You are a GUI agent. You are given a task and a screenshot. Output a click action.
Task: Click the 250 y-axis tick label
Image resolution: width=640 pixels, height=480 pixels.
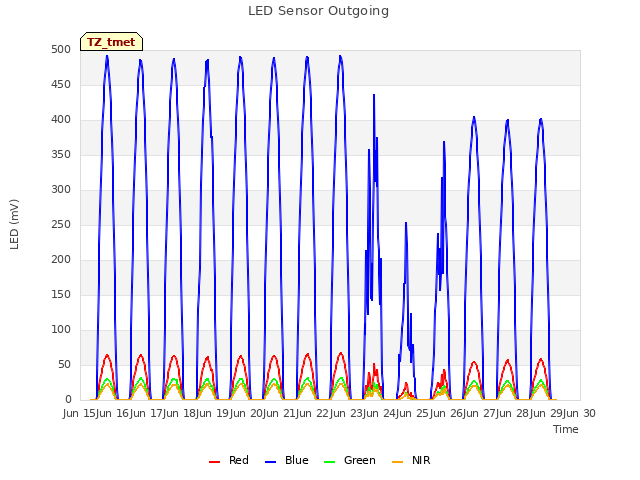61,225
